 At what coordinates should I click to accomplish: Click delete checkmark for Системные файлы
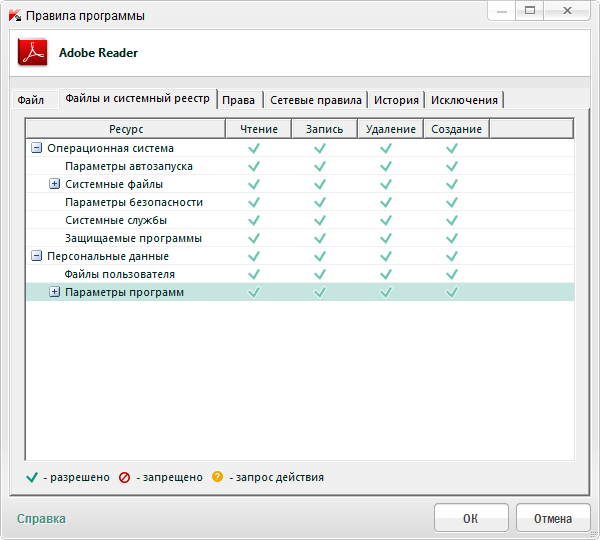[x=386, y=184]
